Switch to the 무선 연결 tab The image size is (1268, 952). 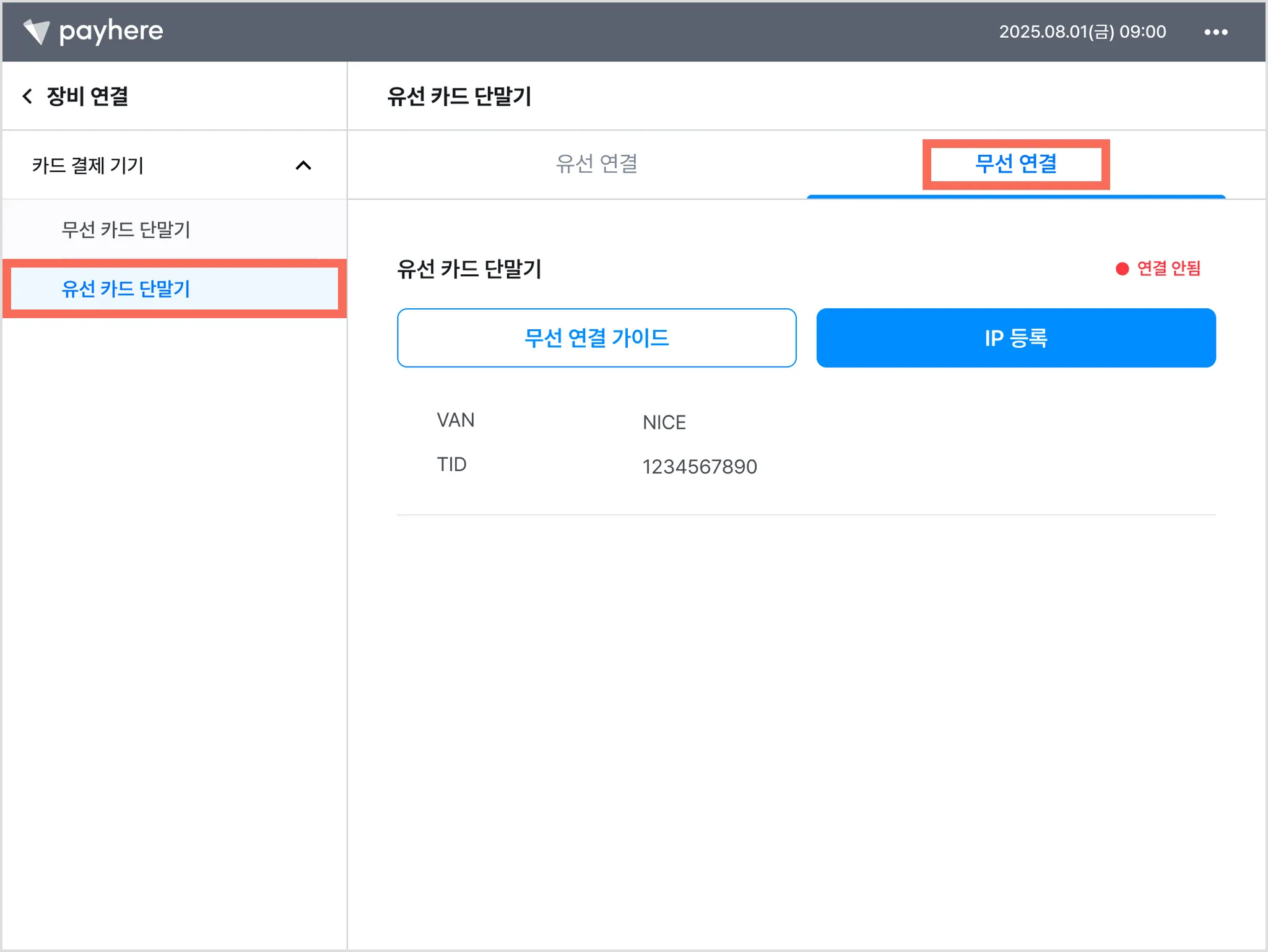[1015, 164]
